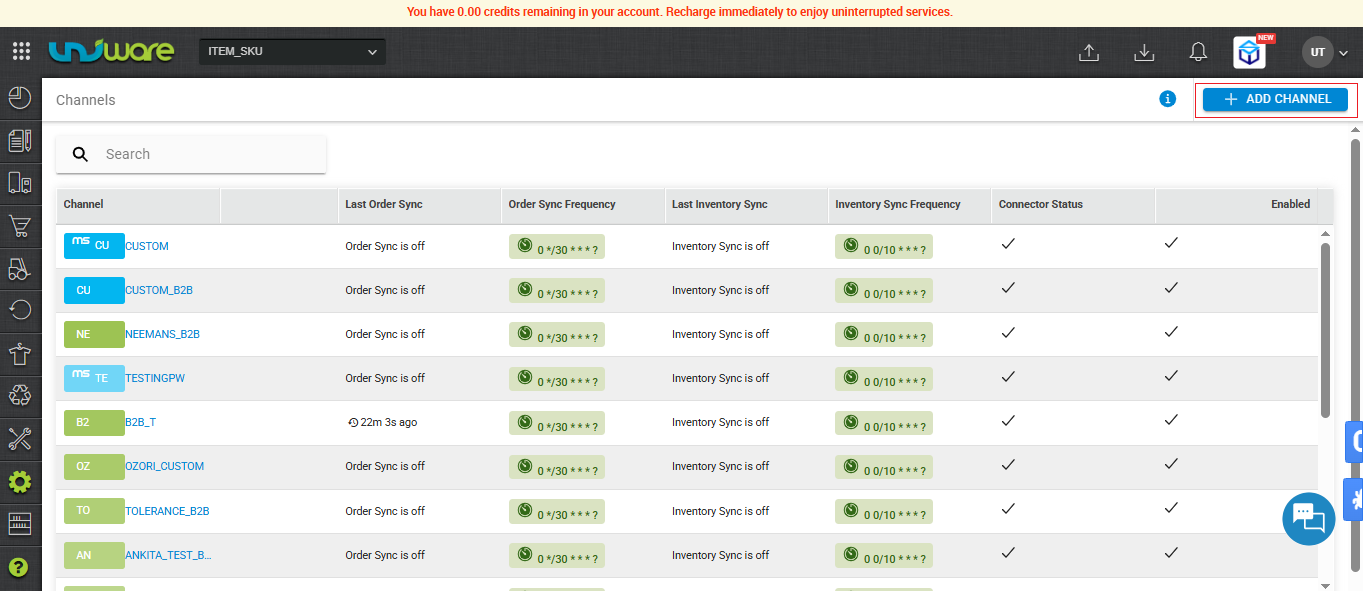This screenshot has width=1363, height=591.
Task: Click the UT user avatar
Action: tap(1318, 52)
